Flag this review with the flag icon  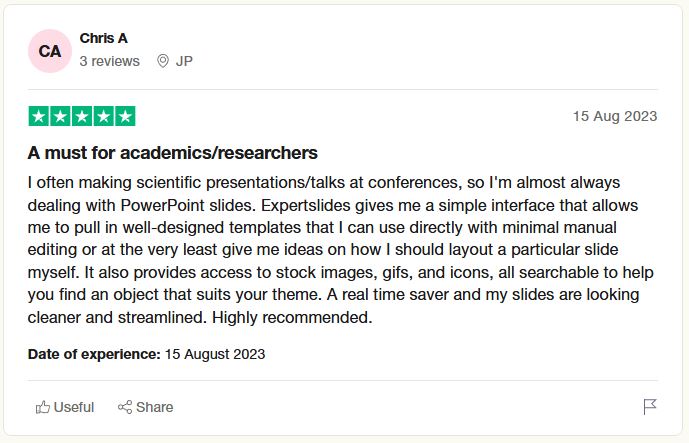click(x=649, y=407)
